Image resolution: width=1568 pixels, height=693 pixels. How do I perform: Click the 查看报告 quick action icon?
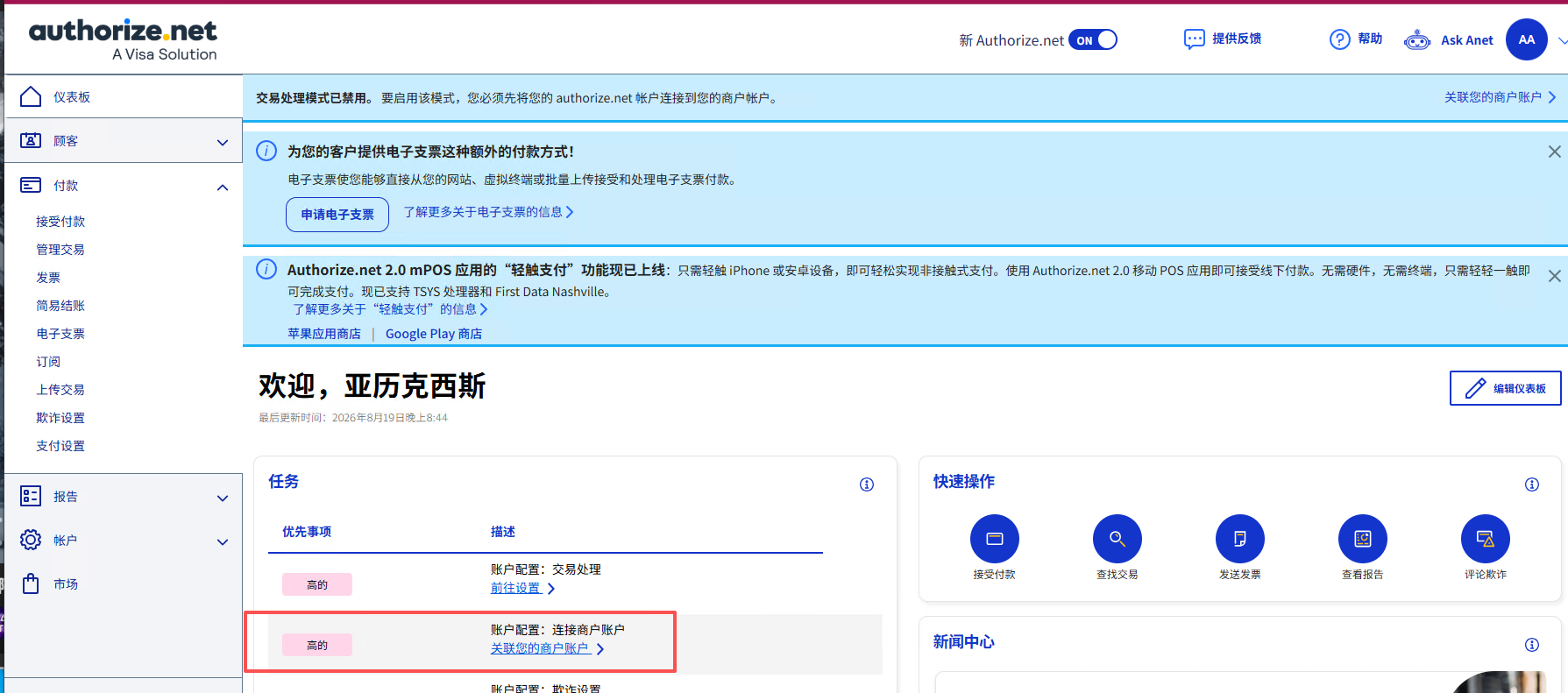click(x=1363, y=539)
